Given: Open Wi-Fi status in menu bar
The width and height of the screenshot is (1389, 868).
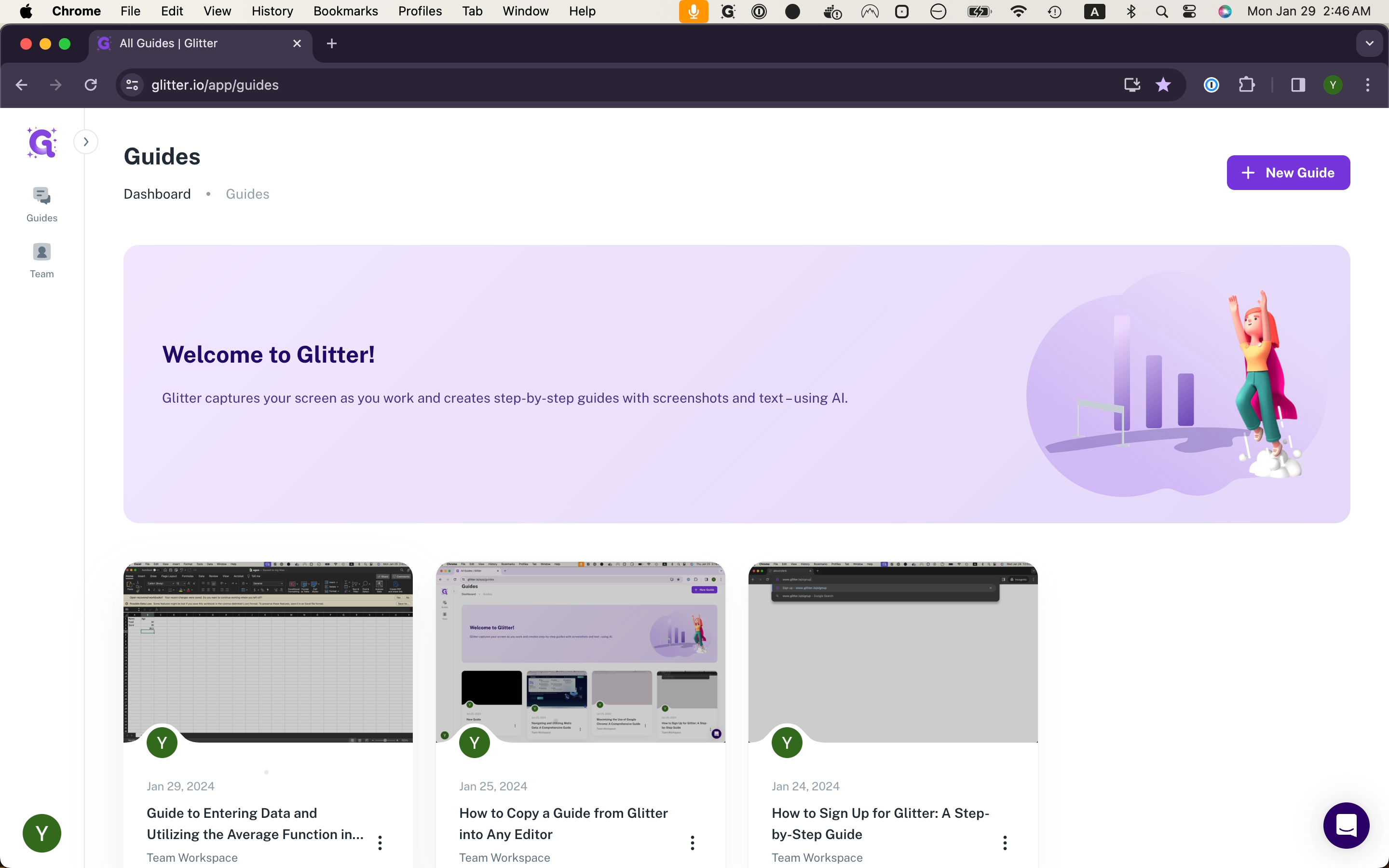Looking at the screenshot, I should click(1018, 11).
